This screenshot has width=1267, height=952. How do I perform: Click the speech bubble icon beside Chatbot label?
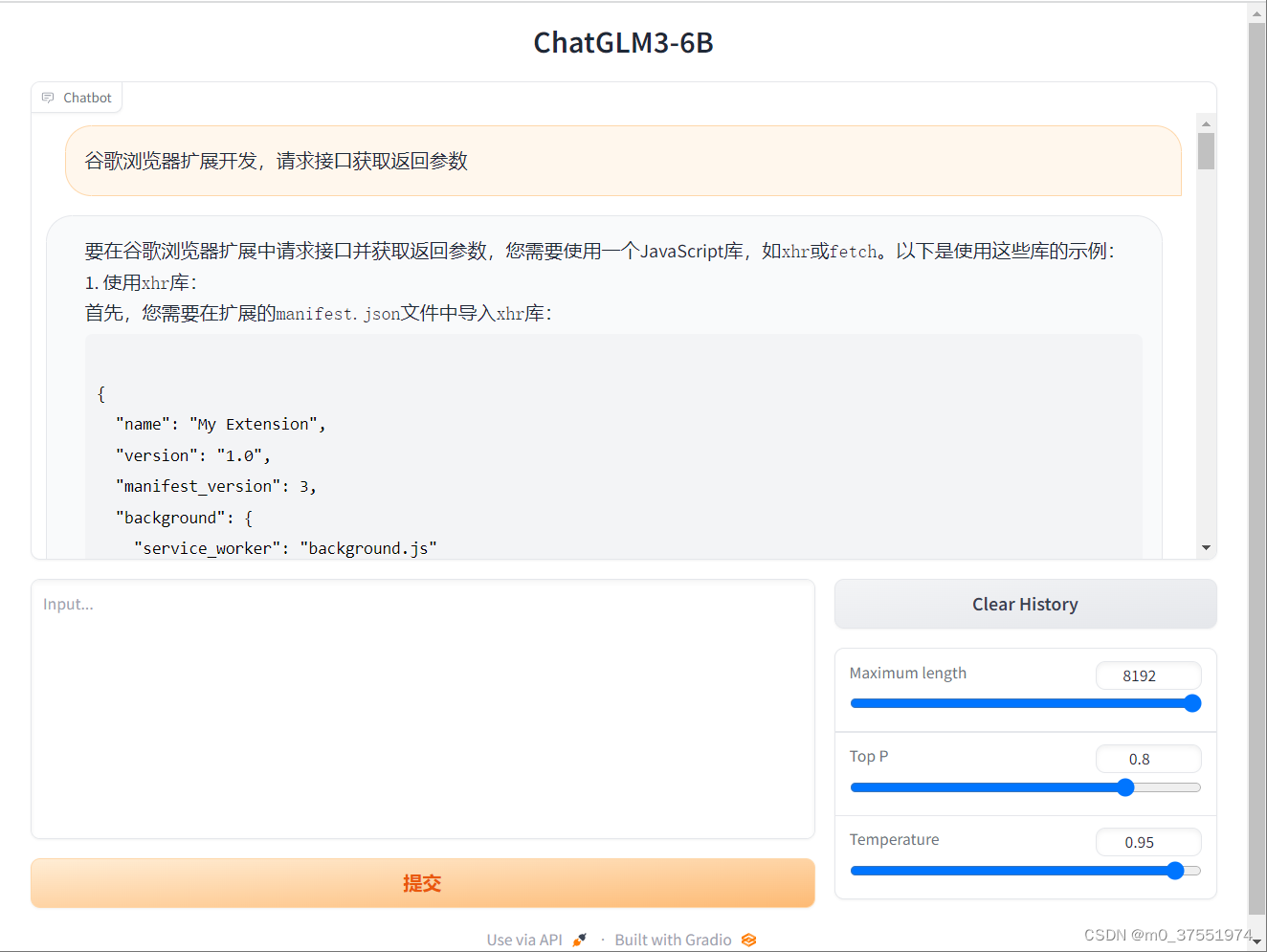(x=47, y=97)
